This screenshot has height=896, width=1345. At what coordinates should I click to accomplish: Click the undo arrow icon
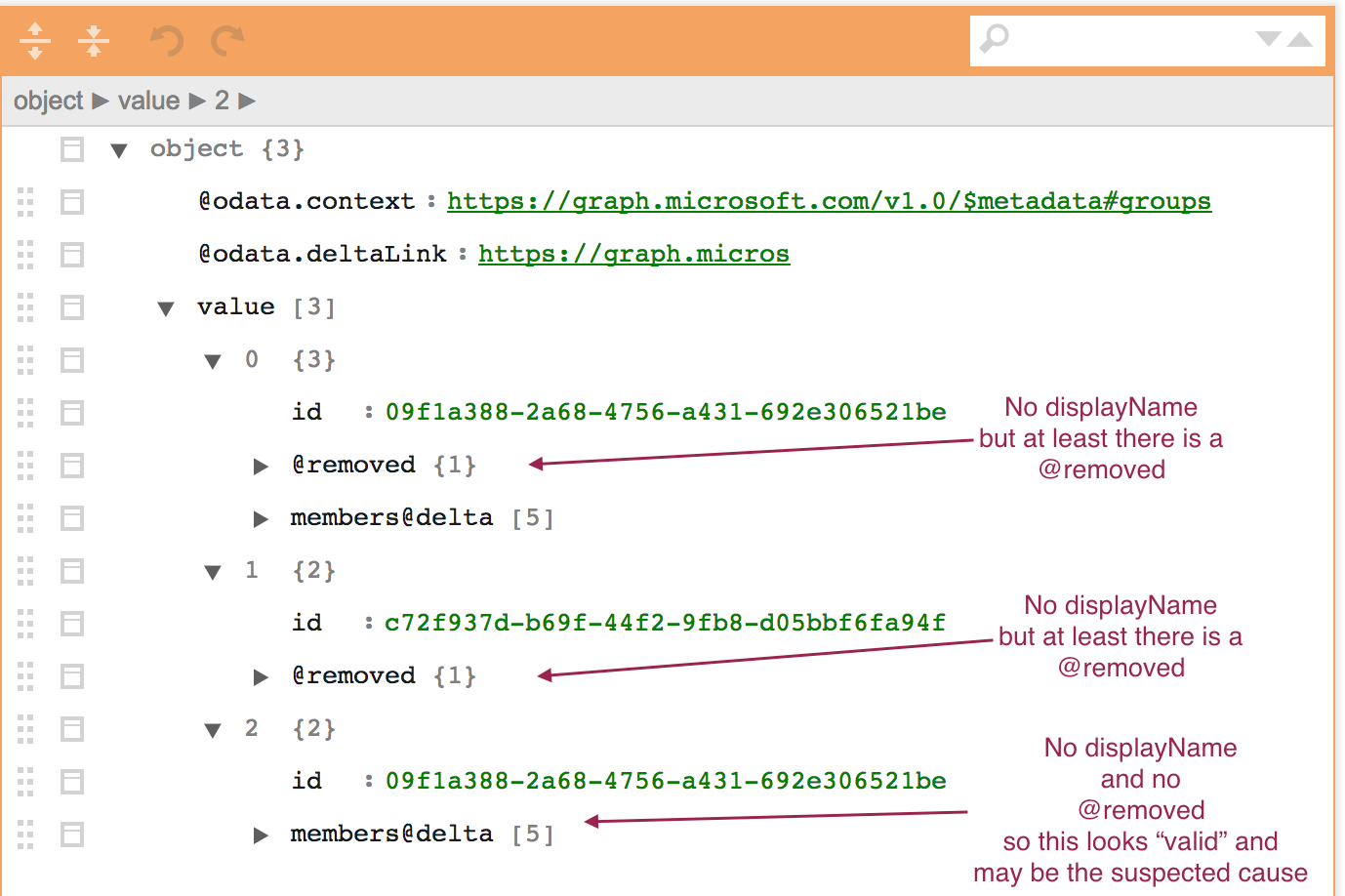point(166,40)
